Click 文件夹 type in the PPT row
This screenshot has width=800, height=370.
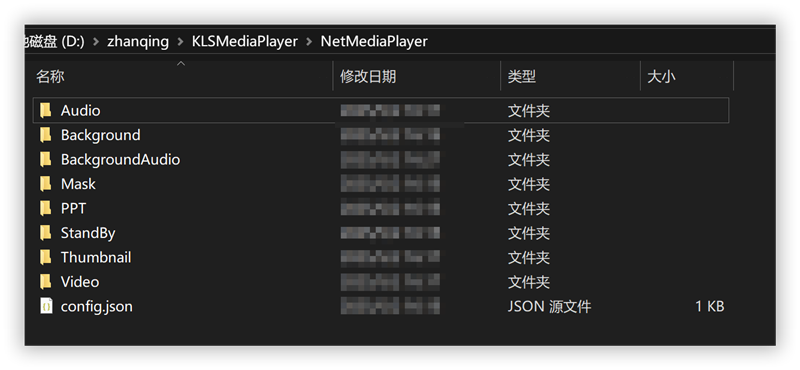[x=529, y=209]
